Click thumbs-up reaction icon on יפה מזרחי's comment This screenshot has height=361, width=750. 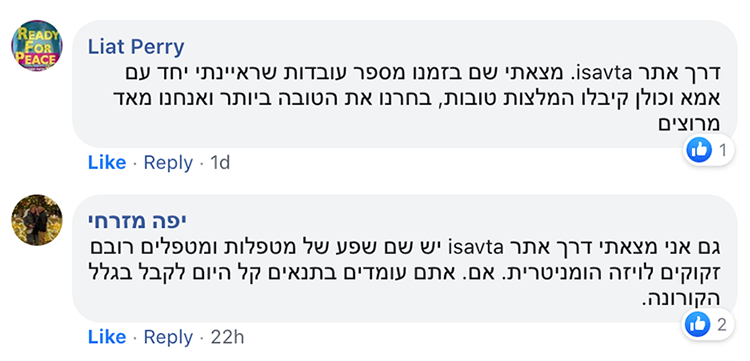[x=698, y=325]
